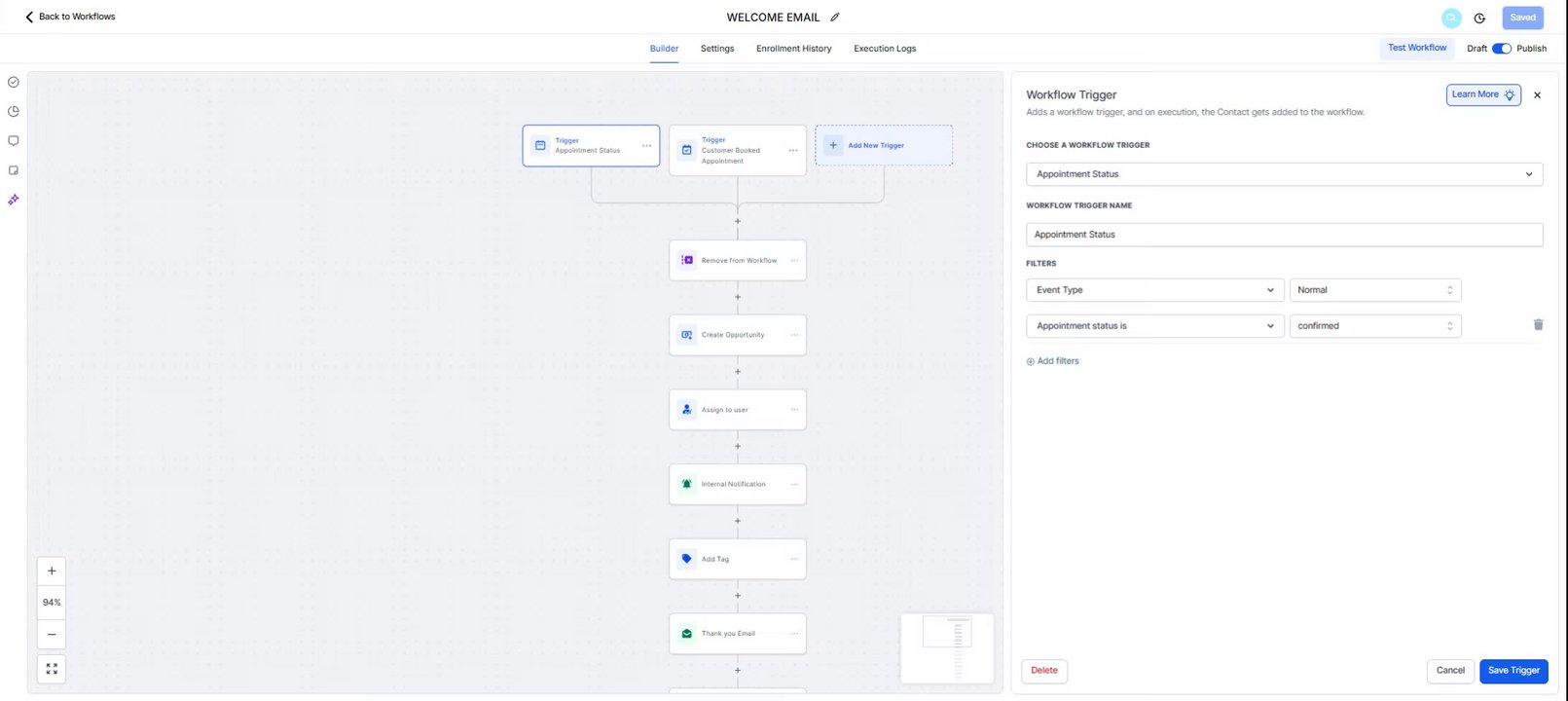Fit workflow to screen with expand icon
The width and height of the screenshot is (1568, 701).
[52, 669]
